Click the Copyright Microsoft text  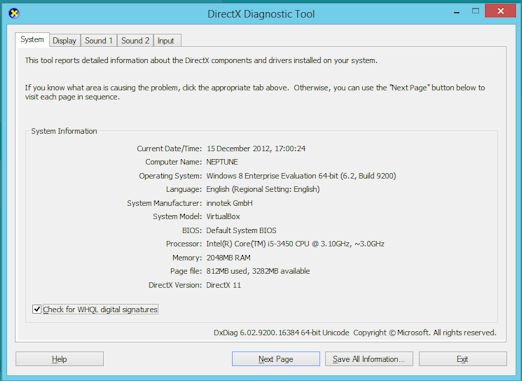(425, 333)
